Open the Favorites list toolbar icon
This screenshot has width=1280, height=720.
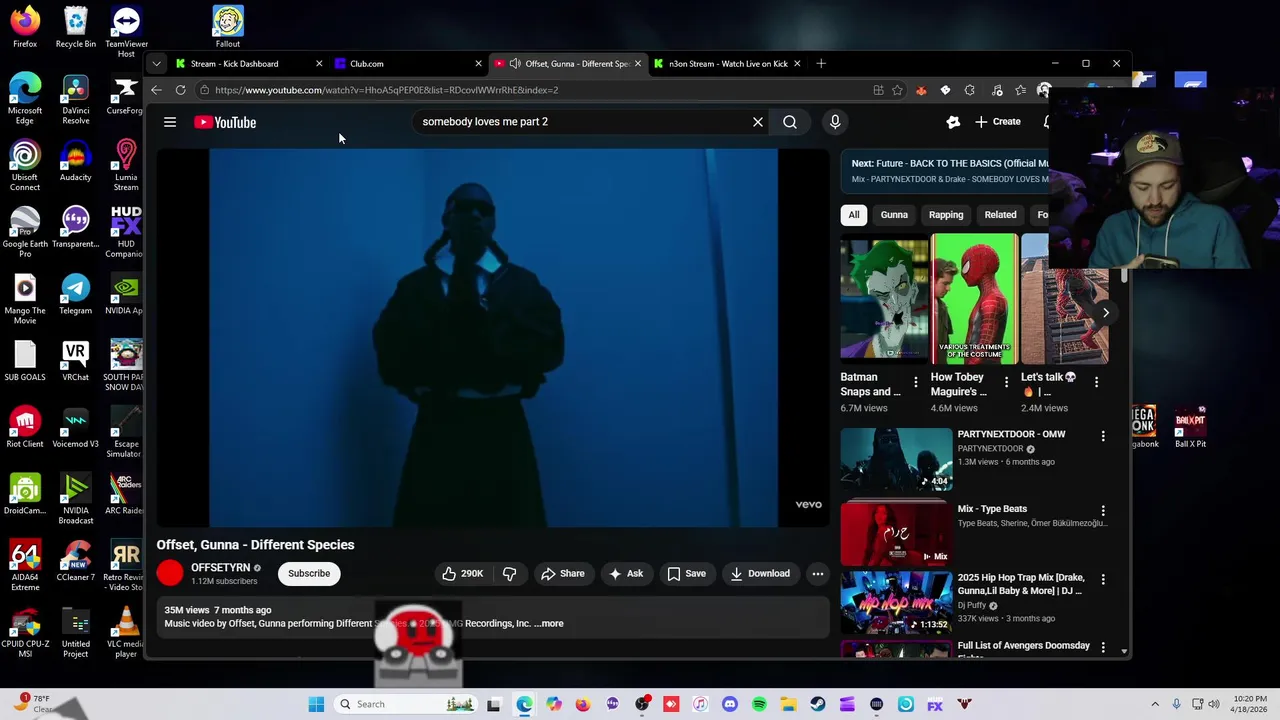[1020, 90]
